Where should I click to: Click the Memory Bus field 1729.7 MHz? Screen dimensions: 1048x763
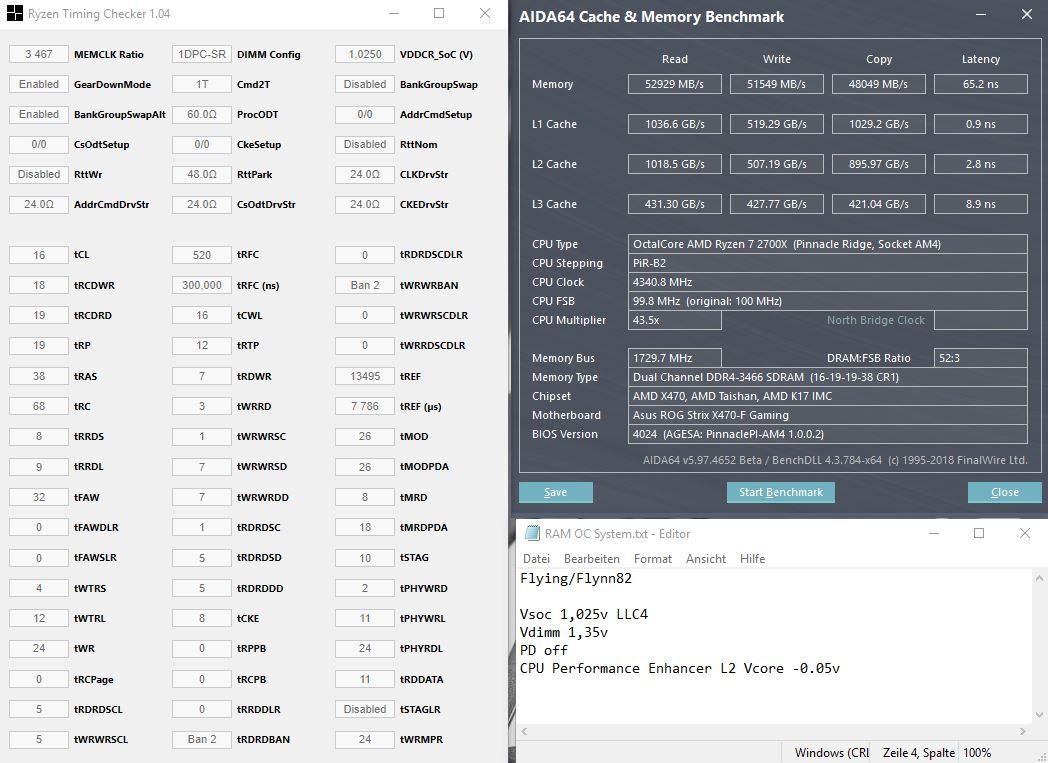674,358
